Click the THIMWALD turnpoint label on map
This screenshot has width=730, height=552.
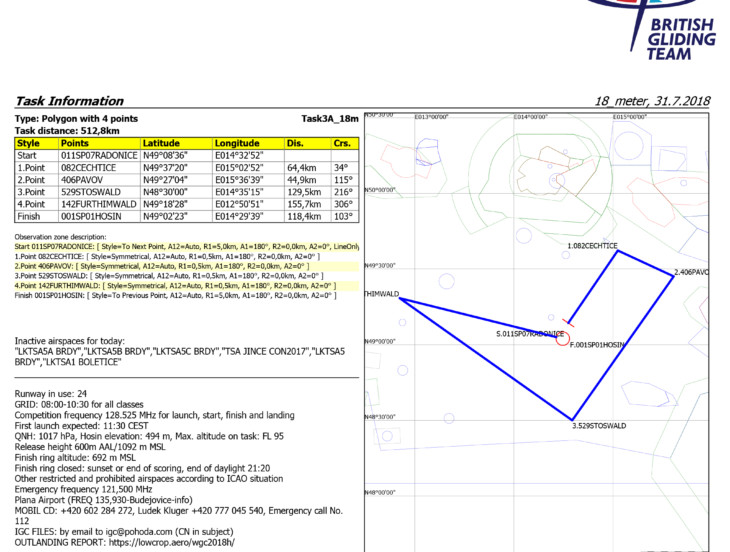[x=382, y=295]
